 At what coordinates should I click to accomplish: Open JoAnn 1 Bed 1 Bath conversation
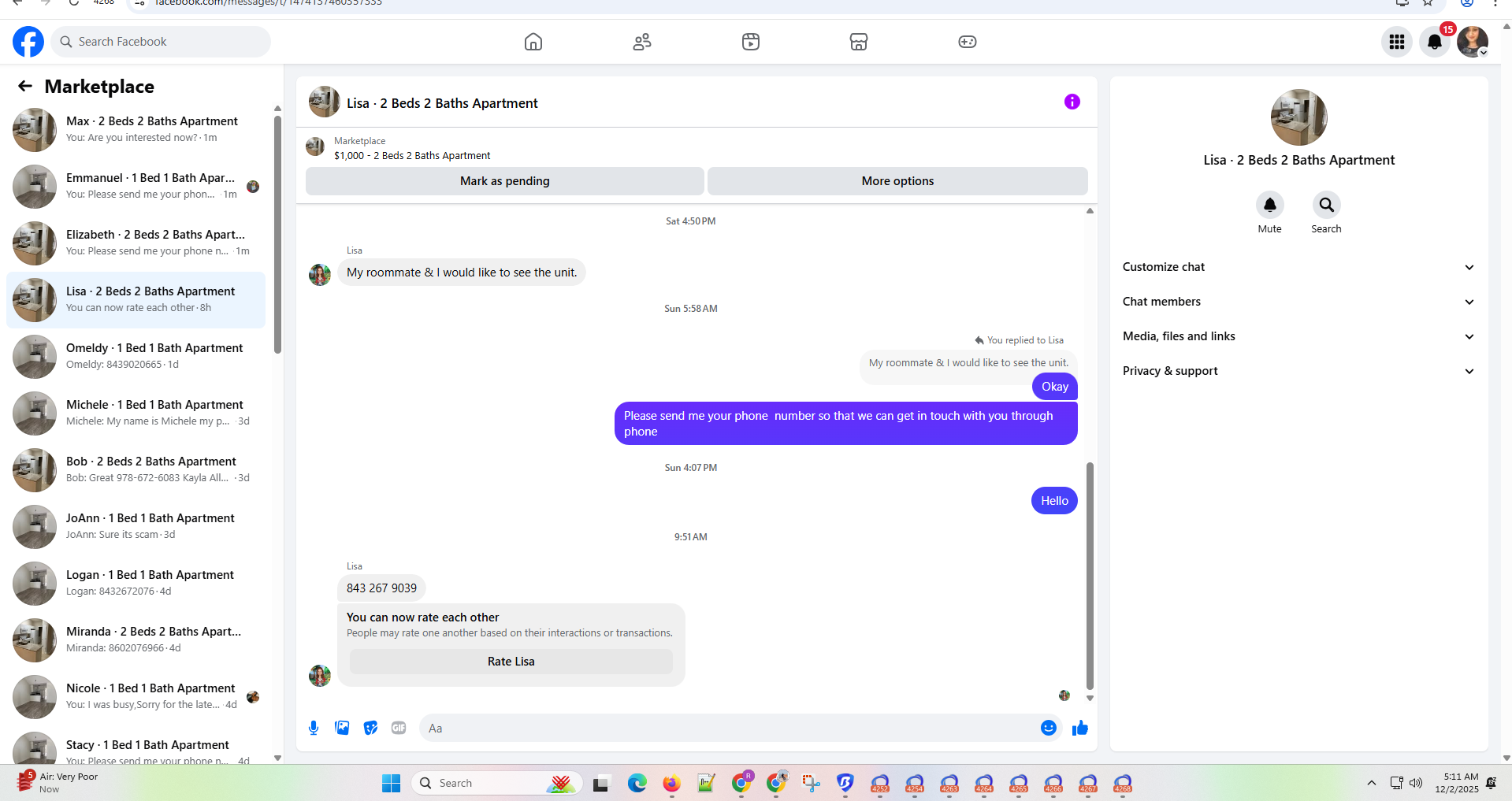coord(136,527)
